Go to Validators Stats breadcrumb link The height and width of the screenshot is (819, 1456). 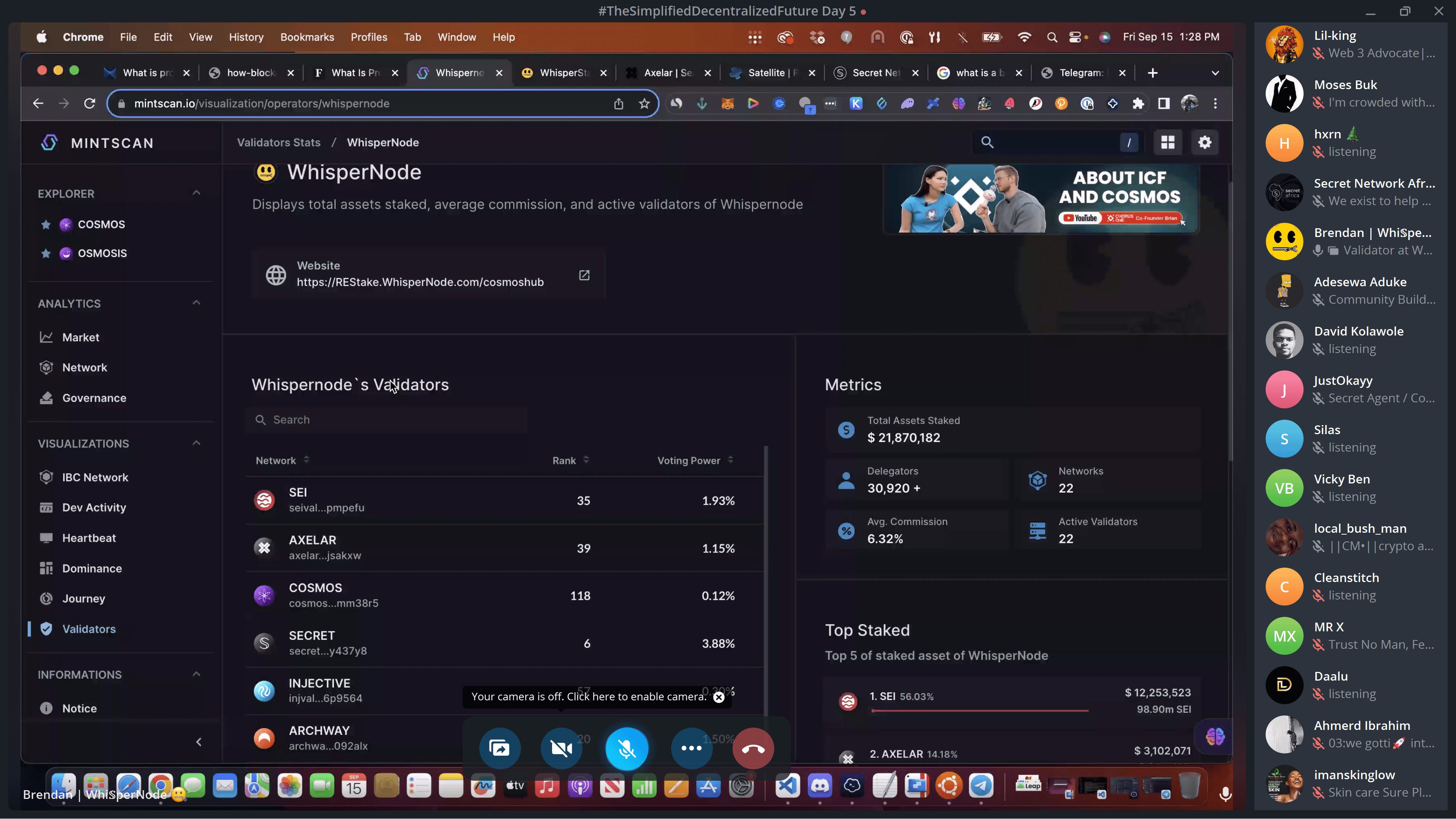coord(279,143)
